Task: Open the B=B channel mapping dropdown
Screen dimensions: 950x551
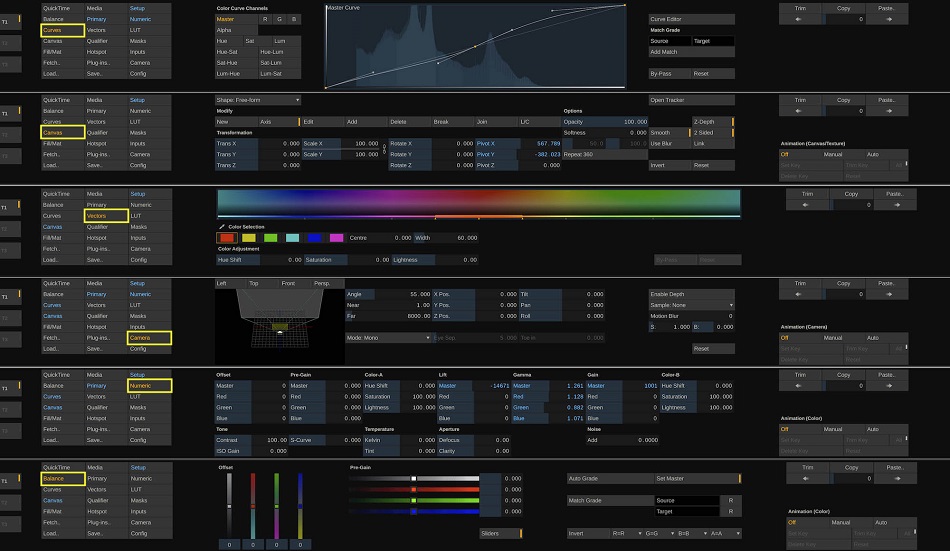Action: coord(692,533)
